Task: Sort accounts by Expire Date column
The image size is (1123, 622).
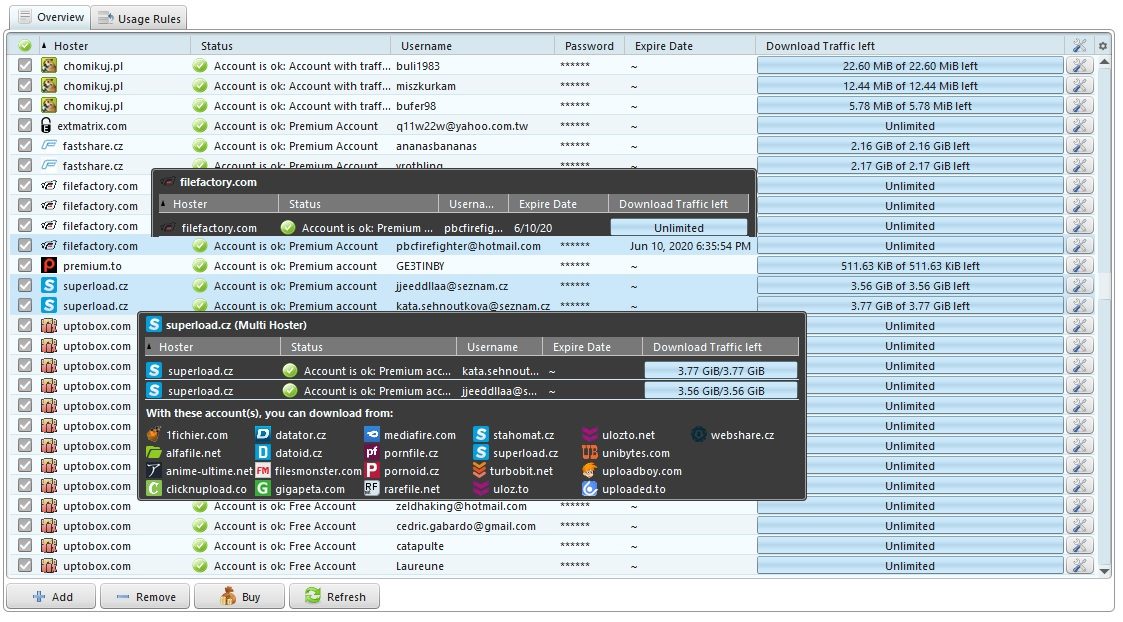Action: coord(663,46)
